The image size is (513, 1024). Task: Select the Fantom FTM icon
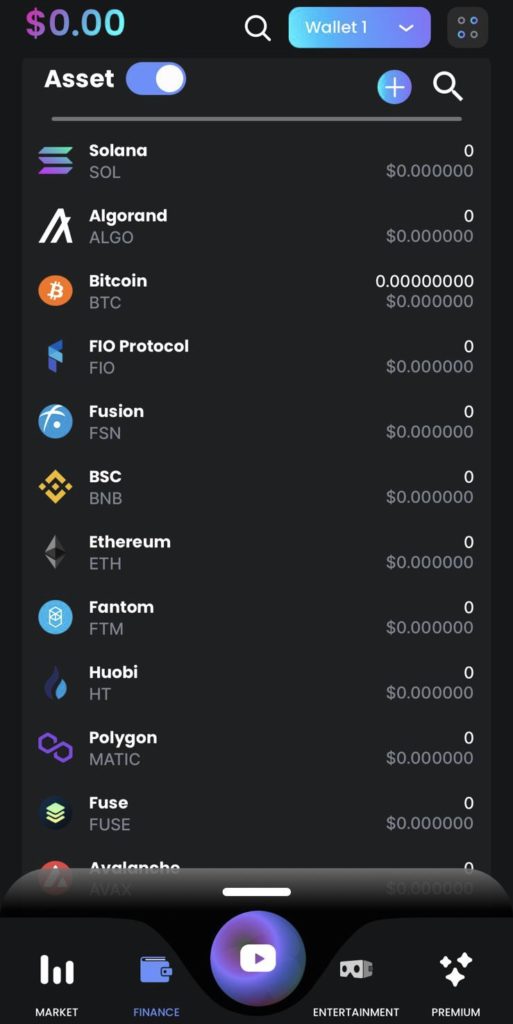pyautogui.click(x=55, y=617)
